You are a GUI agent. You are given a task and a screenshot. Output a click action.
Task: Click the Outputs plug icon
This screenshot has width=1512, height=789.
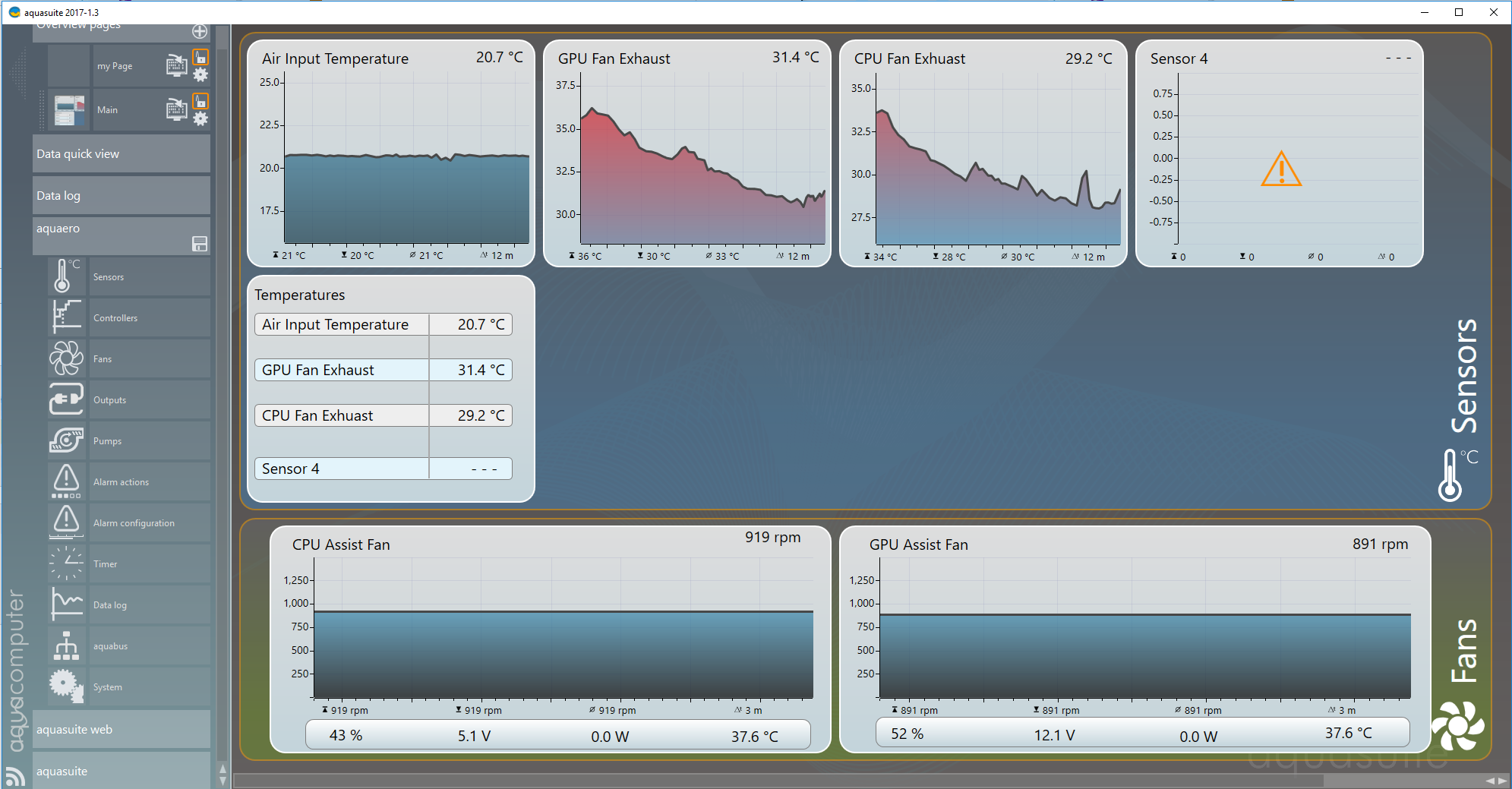tap(67, 399)
